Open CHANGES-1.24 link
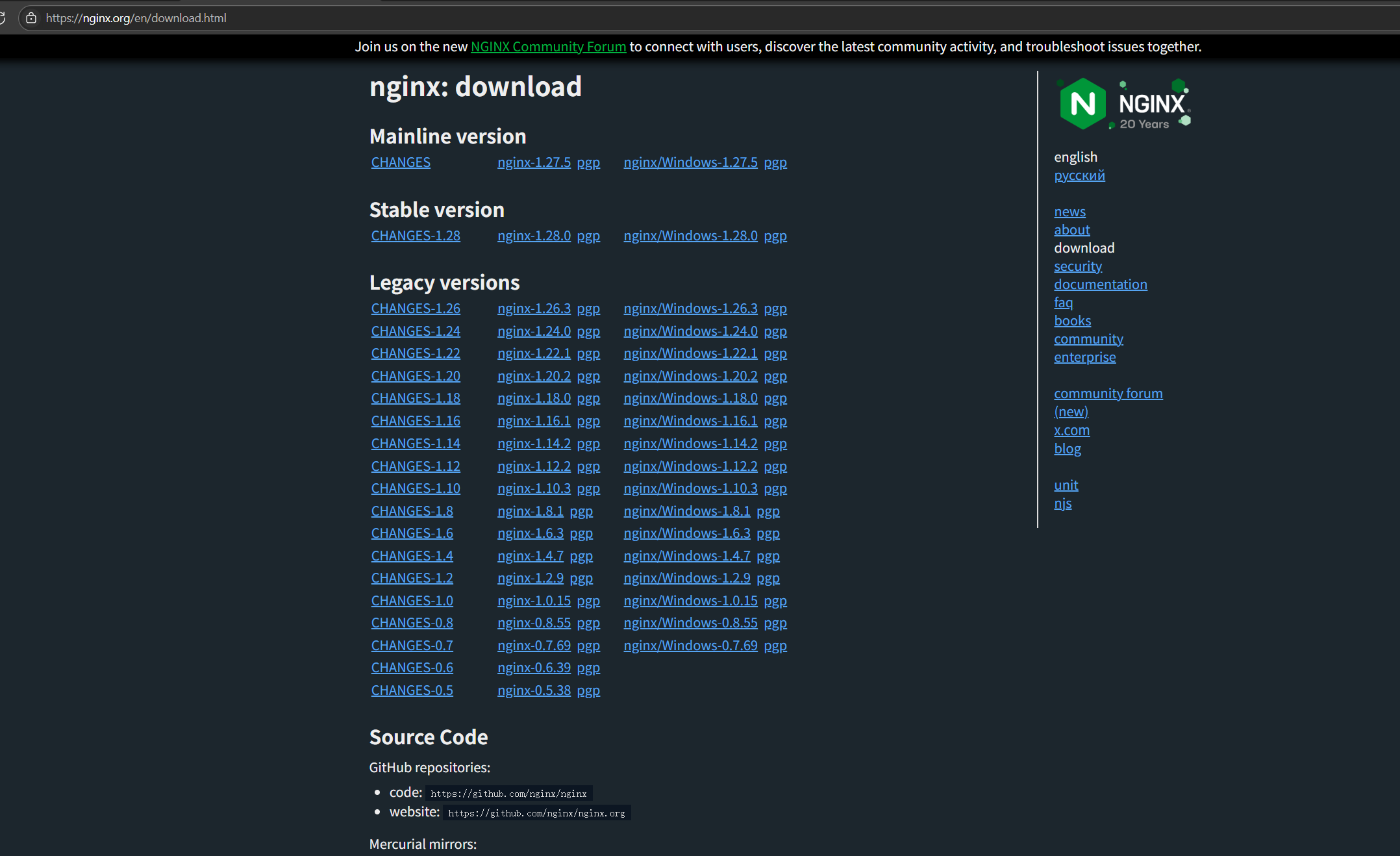 click(x=416, y=331)
